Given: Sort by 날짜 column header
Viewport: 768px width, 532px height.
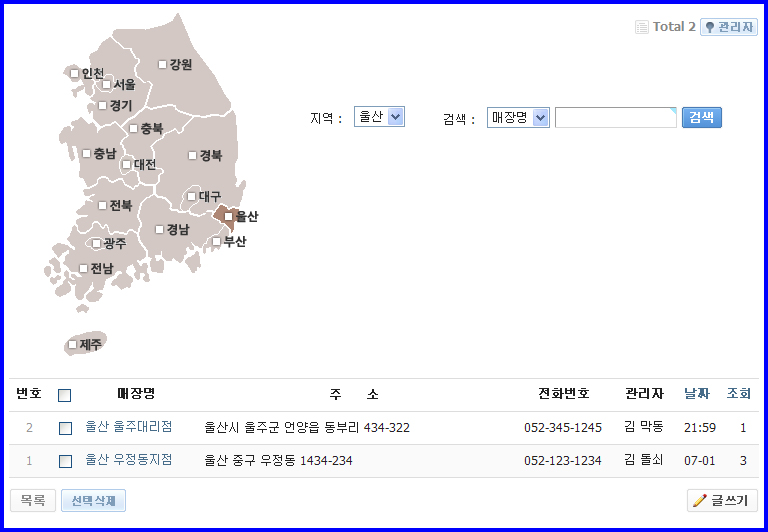Looking at the screenshot, I should [x=697, y=394].
